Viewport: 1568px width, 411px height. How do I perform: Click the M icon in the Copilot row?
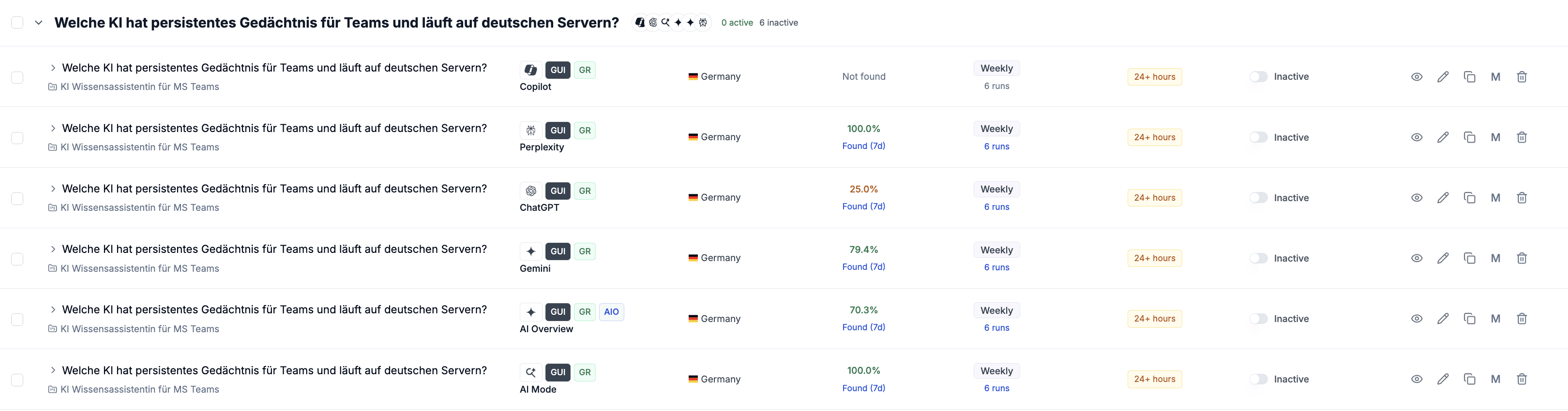1495,76
